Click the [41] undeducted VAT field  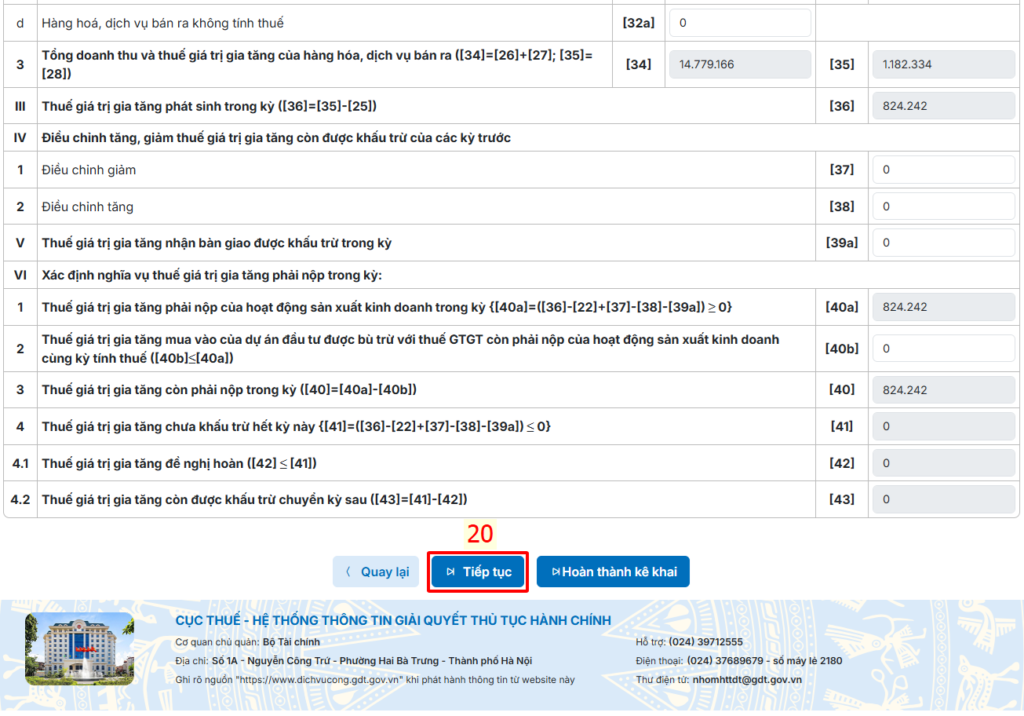pyautogui.click(x=943, y=427)
